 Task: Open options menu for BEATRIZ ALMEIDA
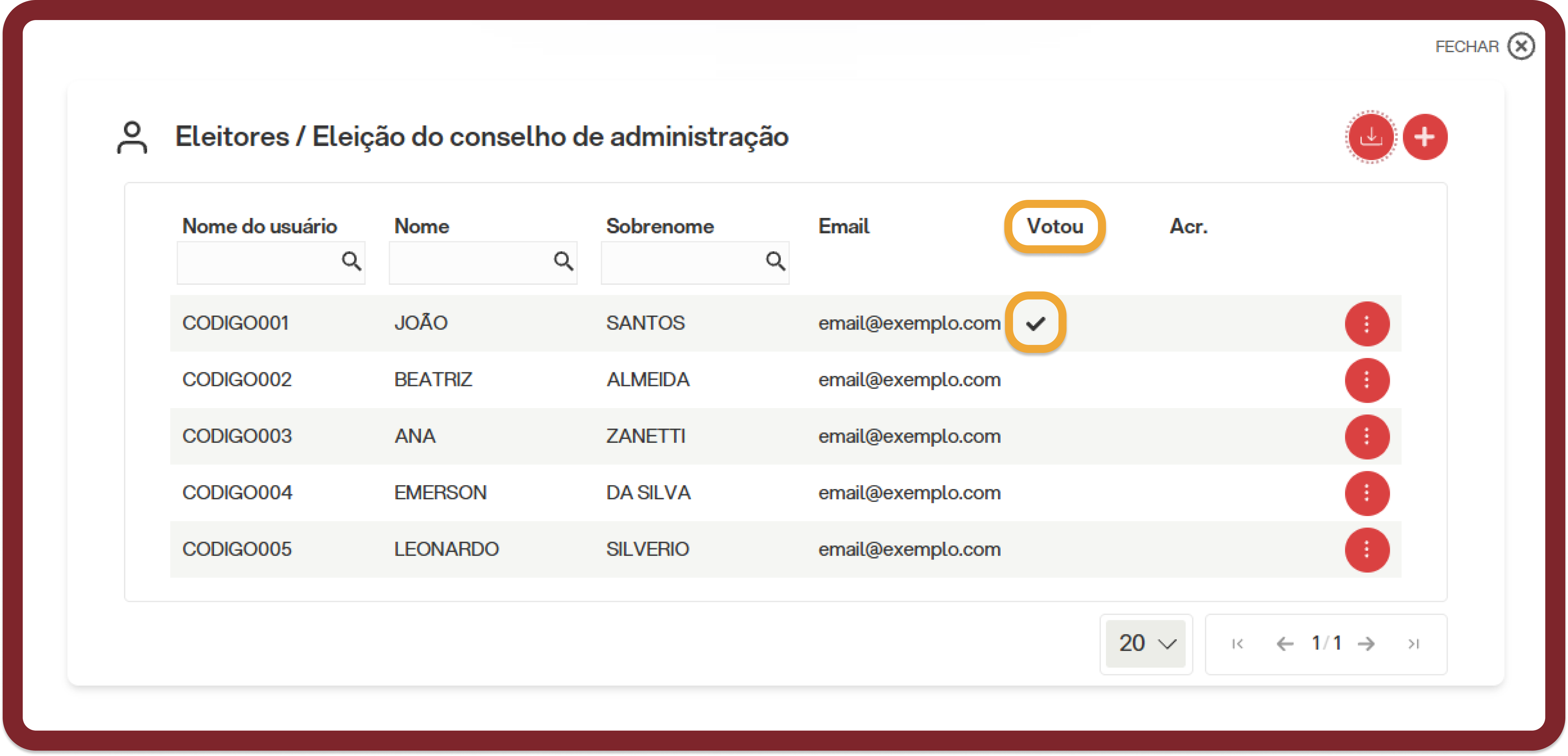click(x=1366, y=380)
